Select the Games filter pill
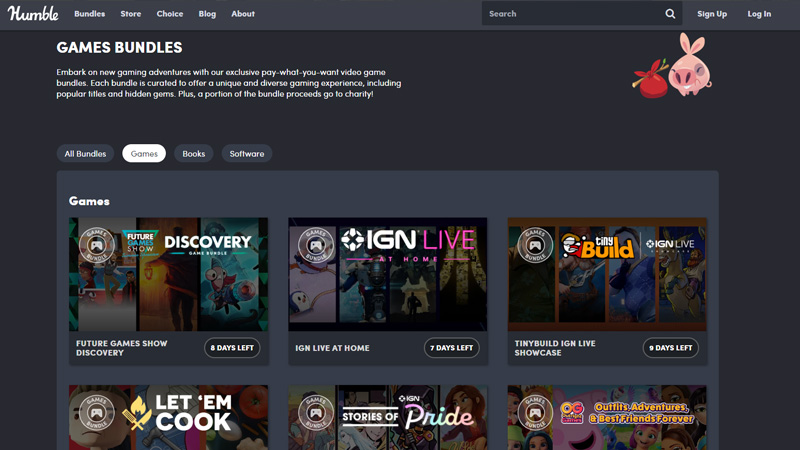This screenshot has width=800, height=450. pyautogui.click(x=144, y=154)
